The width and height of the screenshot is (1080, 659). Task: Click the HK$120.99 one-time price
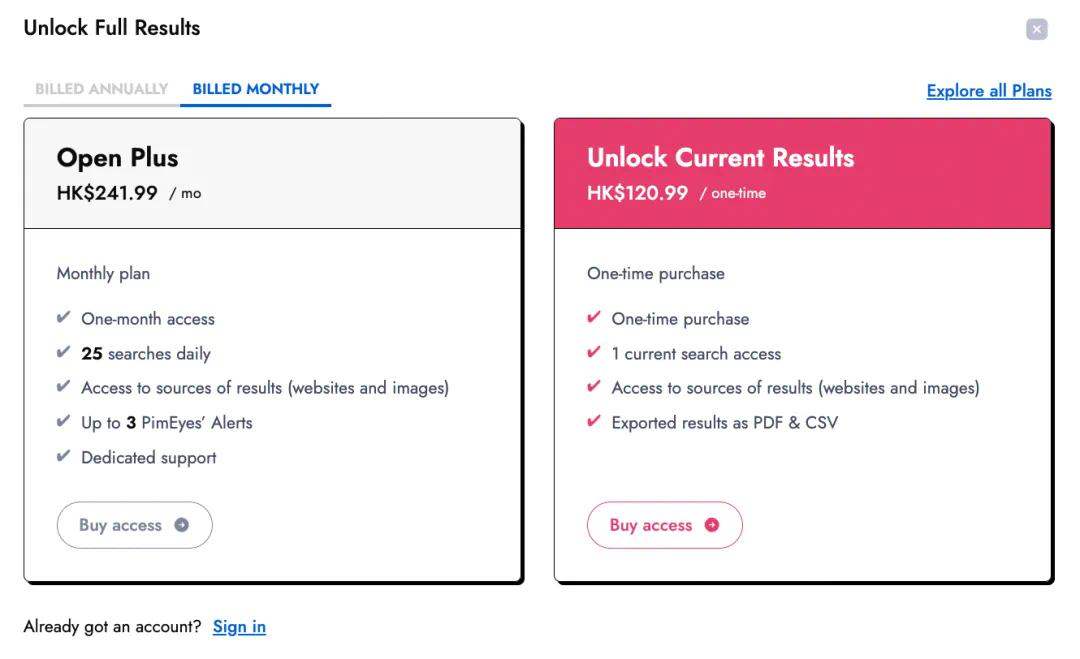(x=637, y=193)
